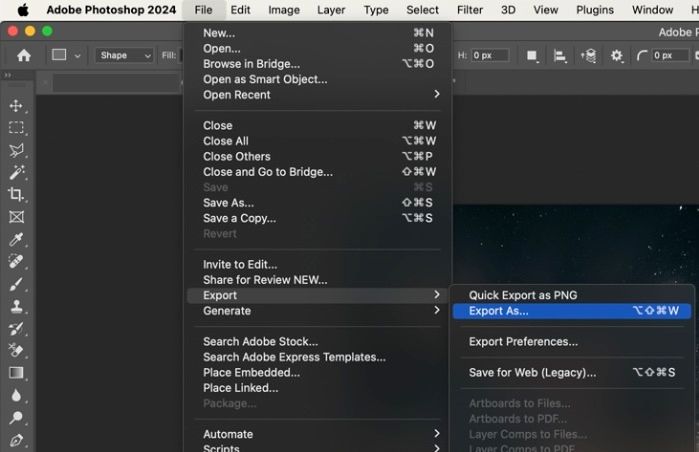
Task: Choose Close All menu item
Action: click(x=318, y=141)
